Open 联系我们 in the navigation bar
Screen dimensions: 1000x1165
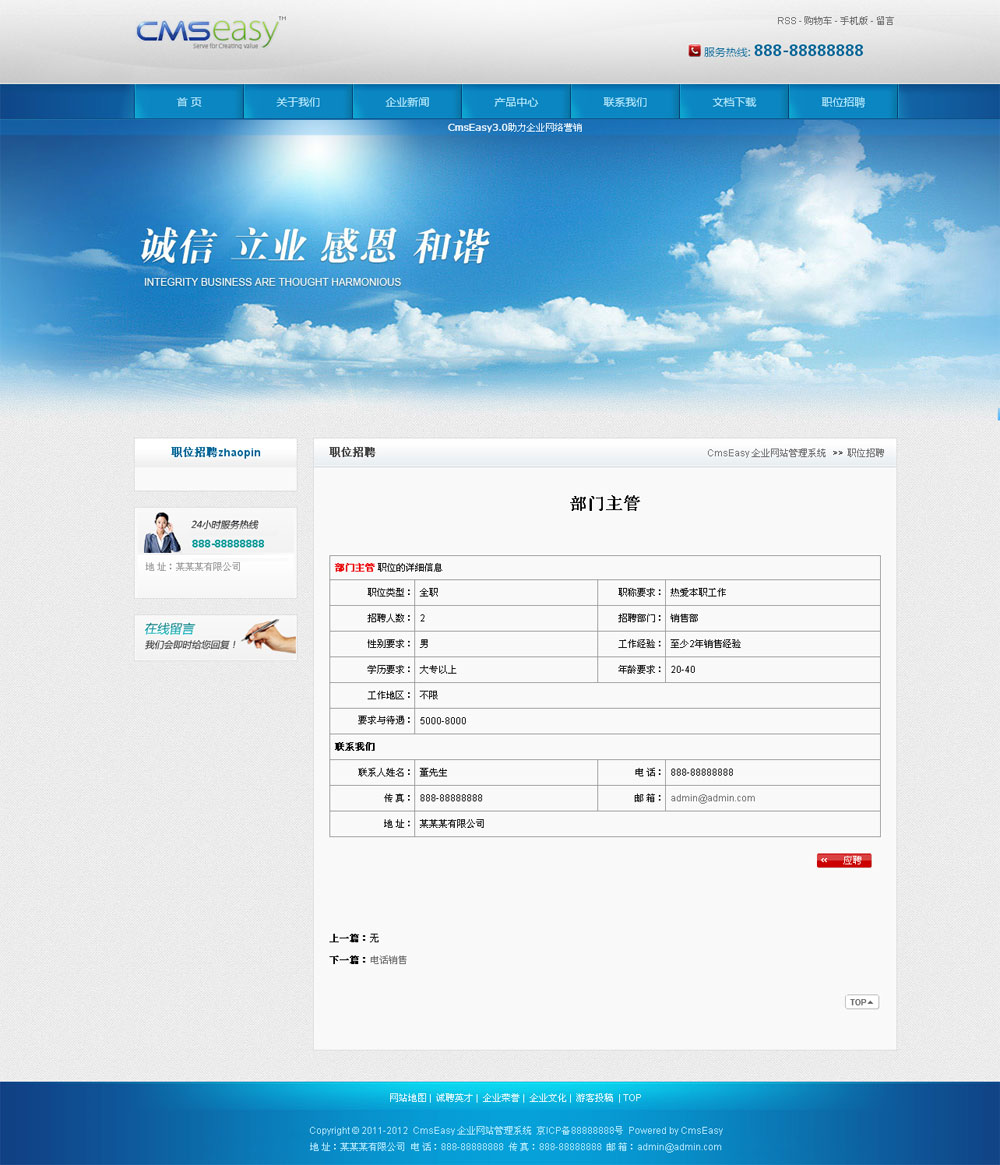[x=625, y=102]
